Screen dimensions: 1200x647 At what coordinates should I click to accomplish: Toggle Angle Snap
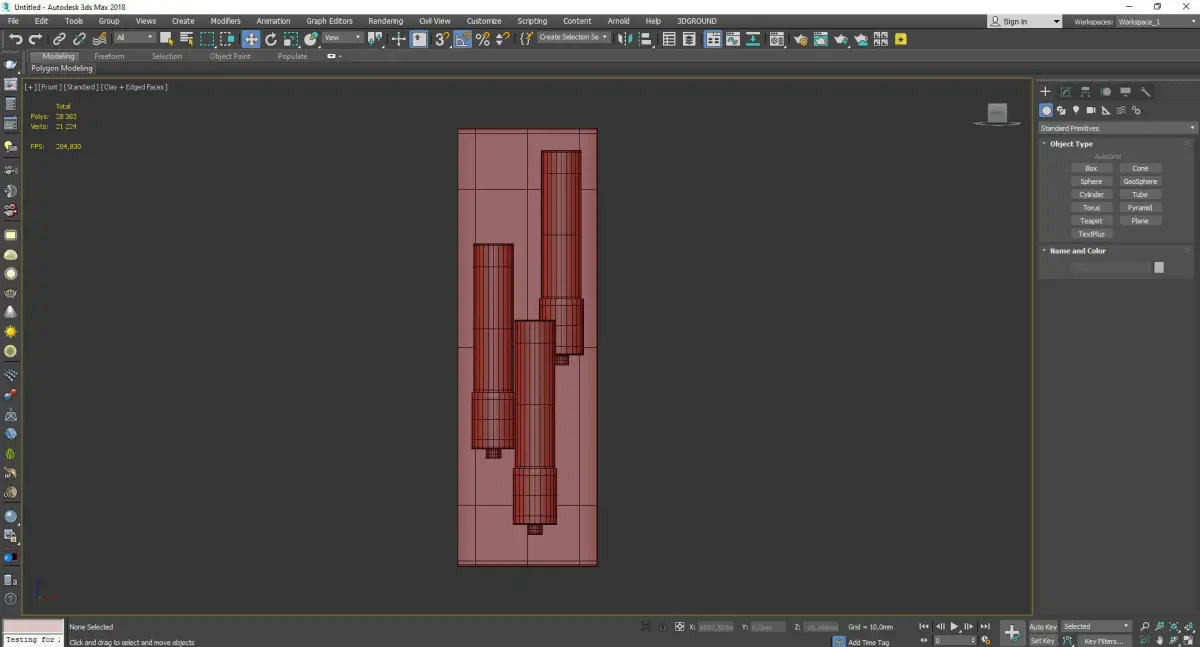[x=462, y=39]
